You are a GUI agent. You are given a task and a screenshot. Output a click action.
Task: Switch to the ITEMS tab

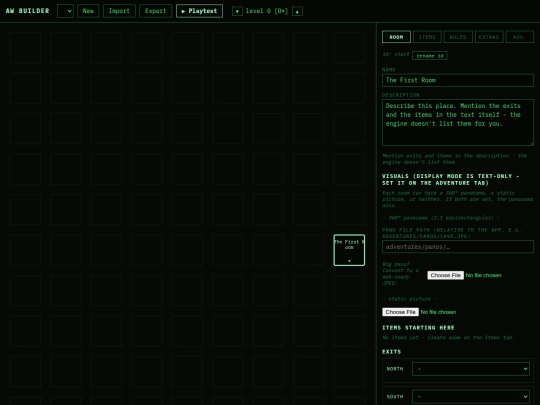[427, 37]
